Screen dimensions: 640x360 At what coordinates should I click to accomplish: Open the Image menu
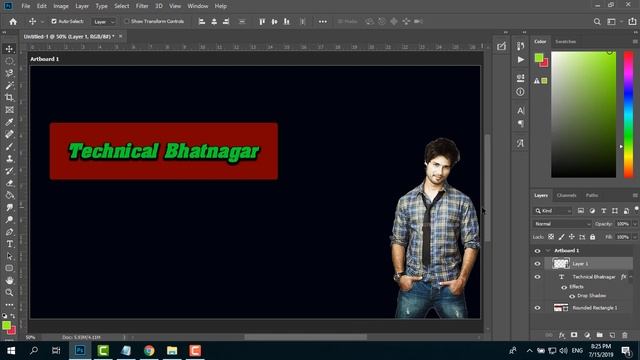pos(61,6)
